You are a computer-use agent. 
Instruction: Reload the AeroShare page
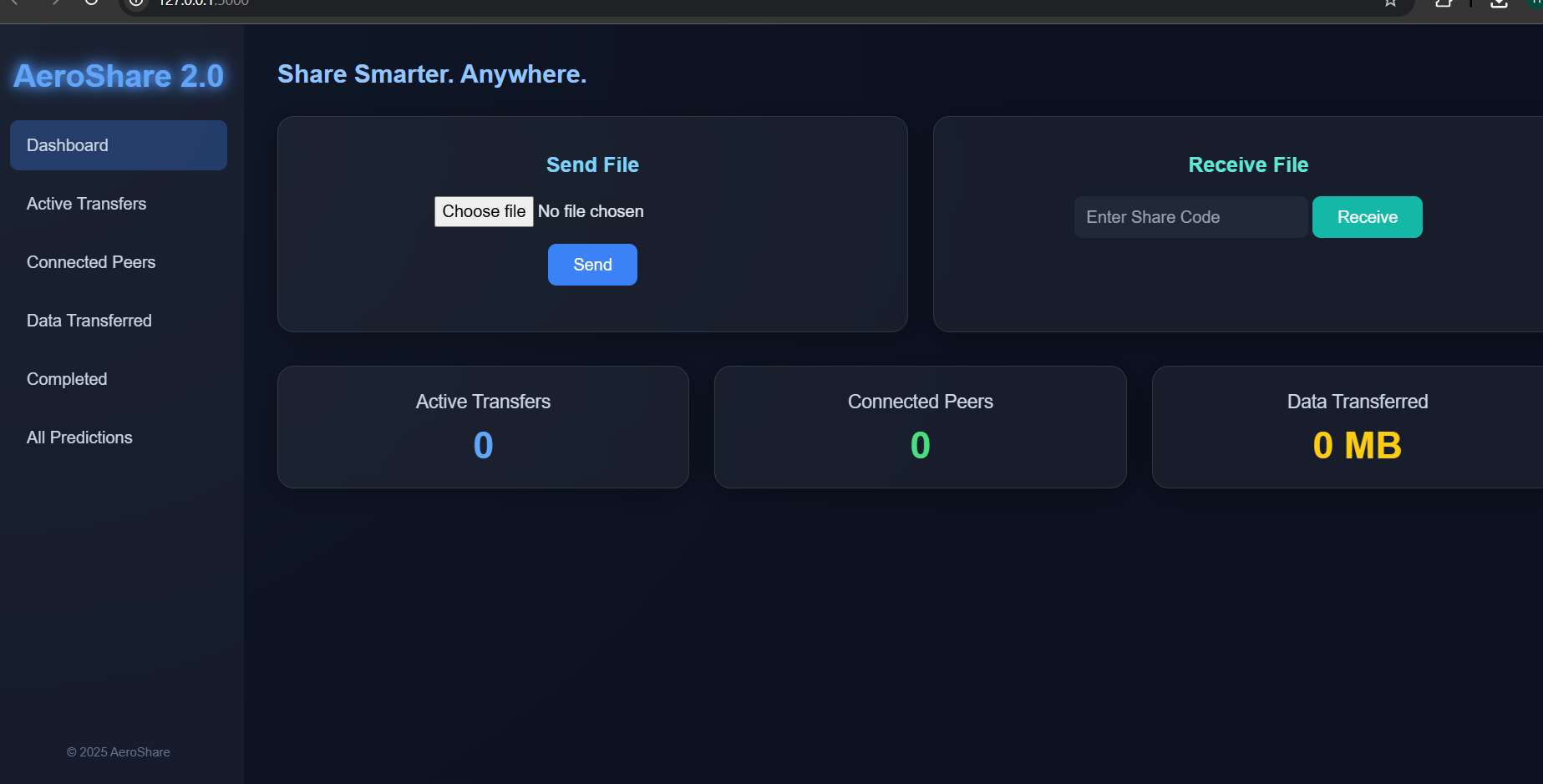click(90, 3)
